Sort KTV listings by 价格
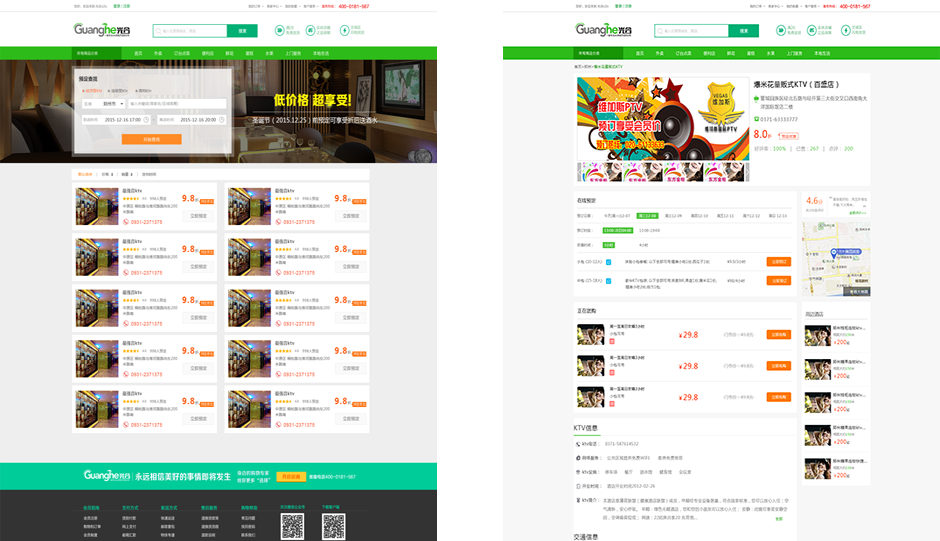940x541 pixels. pos(107,175)
